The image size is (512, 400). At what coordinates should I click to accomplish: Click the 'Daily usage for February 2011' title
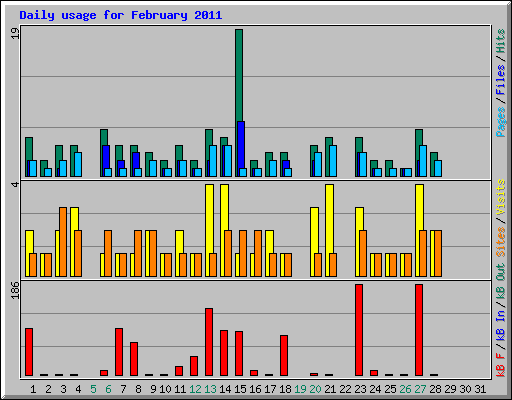(x=120, y=15)
